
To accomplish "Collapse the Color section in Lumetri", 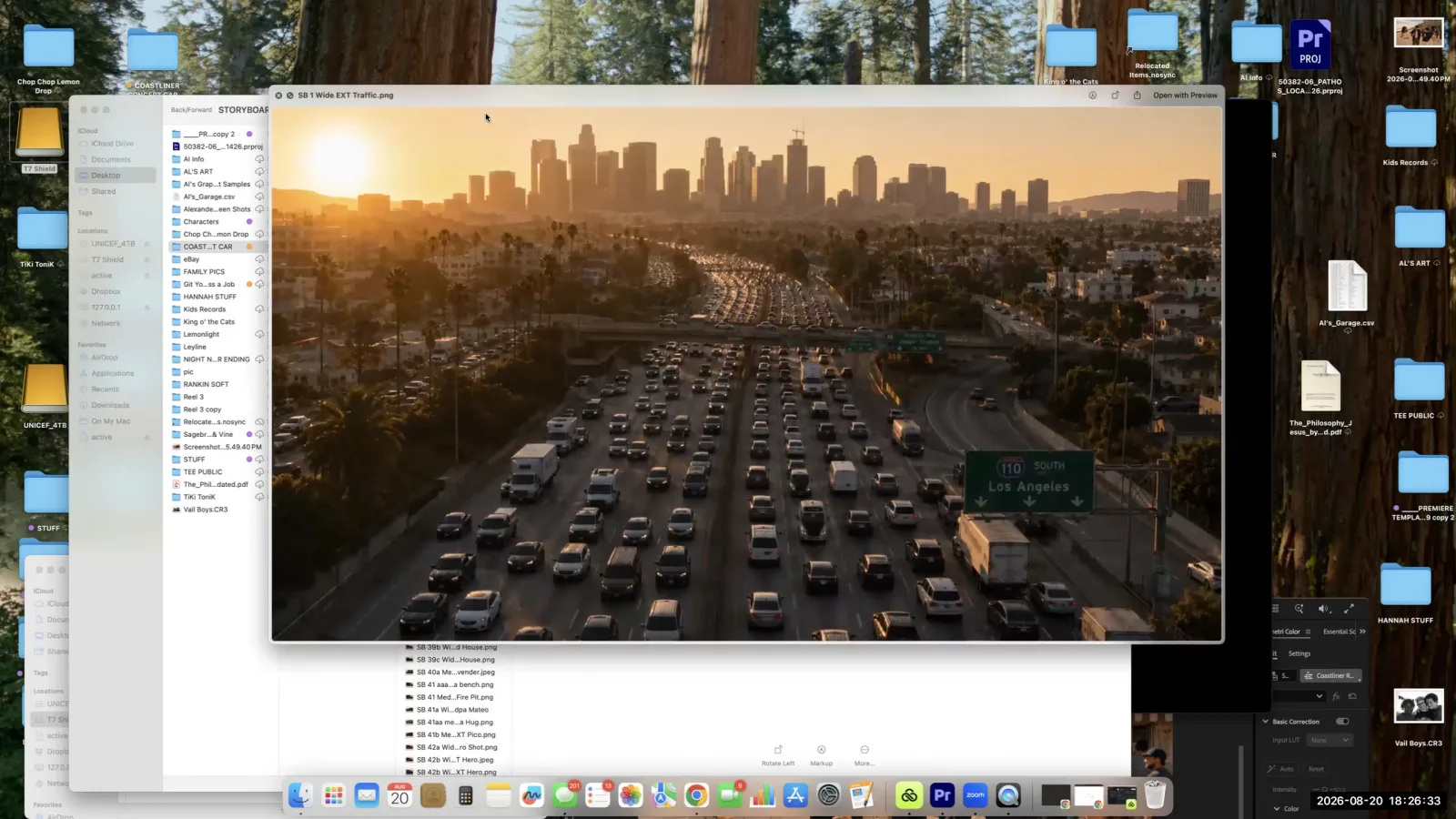I will pos(1276,808).
